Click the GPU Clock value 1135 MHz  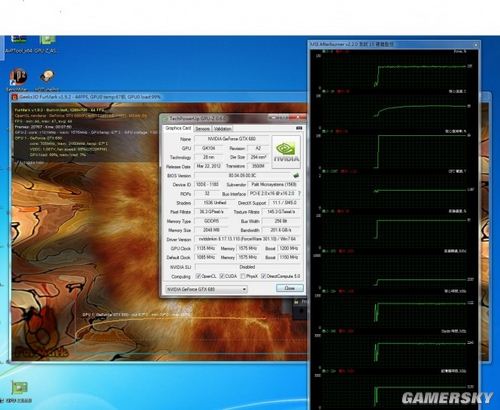[x=206, y=248]
